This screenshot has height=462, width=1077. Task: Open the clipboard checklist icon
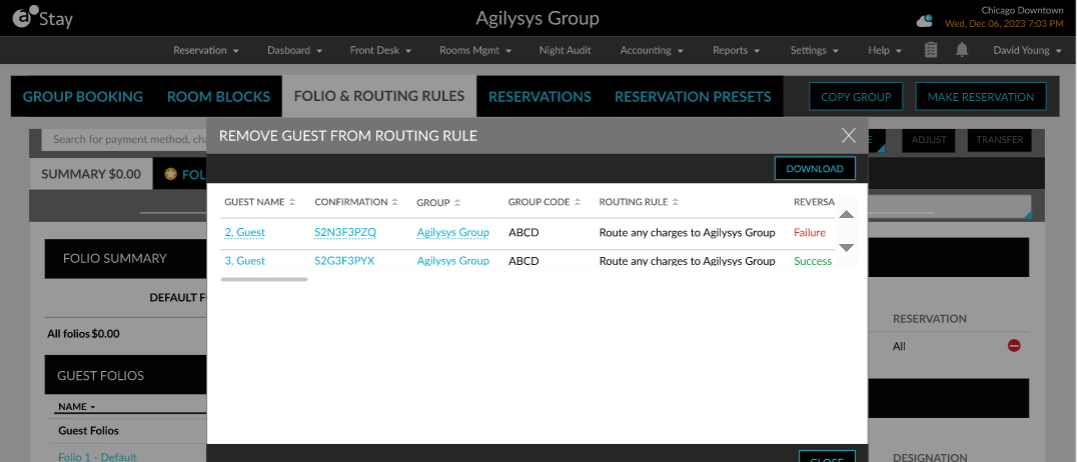click(x=931, y=50)
